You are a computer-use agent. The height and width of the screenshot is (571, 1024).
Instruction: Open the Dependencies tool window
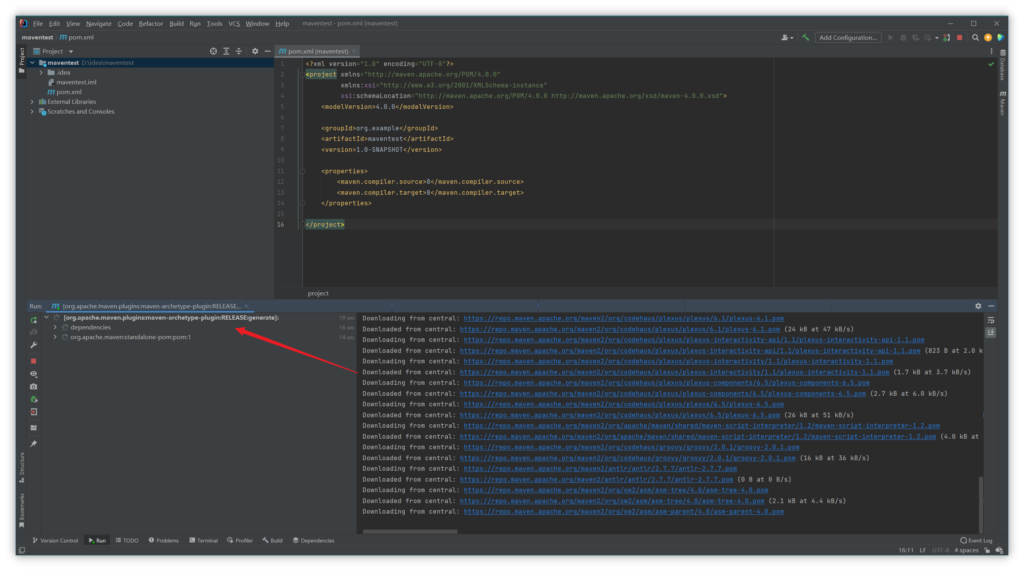coord(314,541)
